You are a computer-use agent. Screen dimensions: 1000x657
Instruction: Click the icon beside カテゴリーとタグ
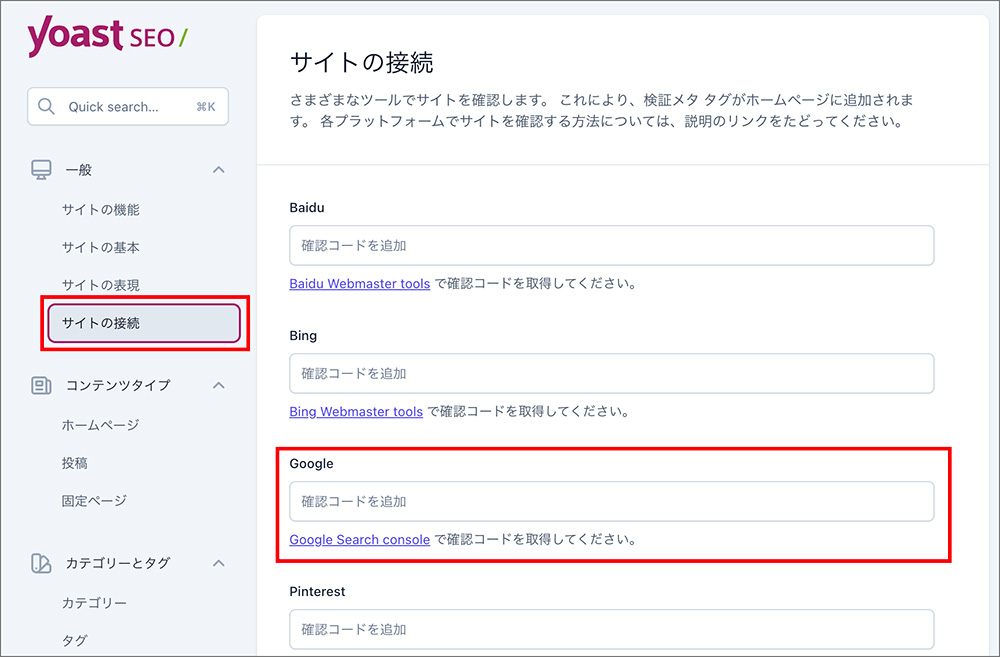[x=41, y=563]
